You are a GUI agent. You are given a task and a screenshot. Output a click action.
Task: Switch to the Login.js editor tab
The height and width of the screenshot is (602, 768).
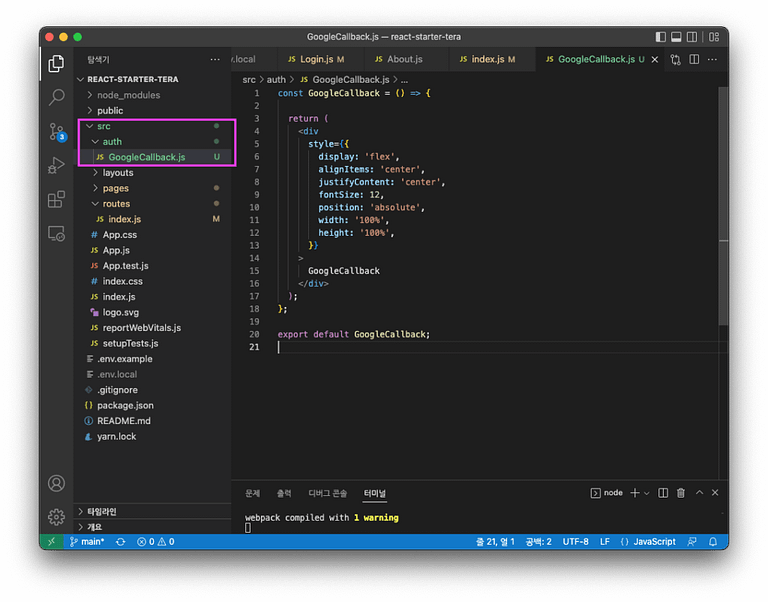pos(314,59)
